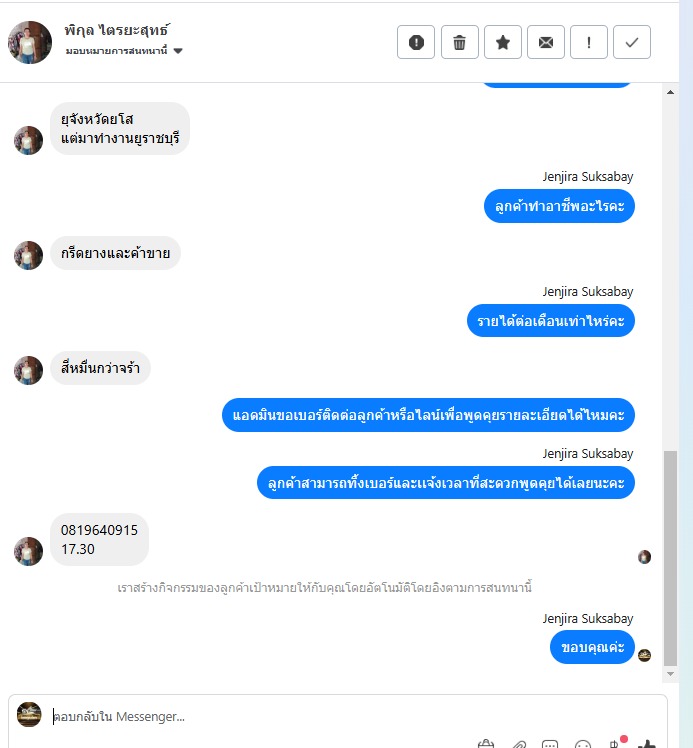This screenshot has height=748, width=693.
Task: Expand the assign conversation dropdown arrow
Action: 178,51
